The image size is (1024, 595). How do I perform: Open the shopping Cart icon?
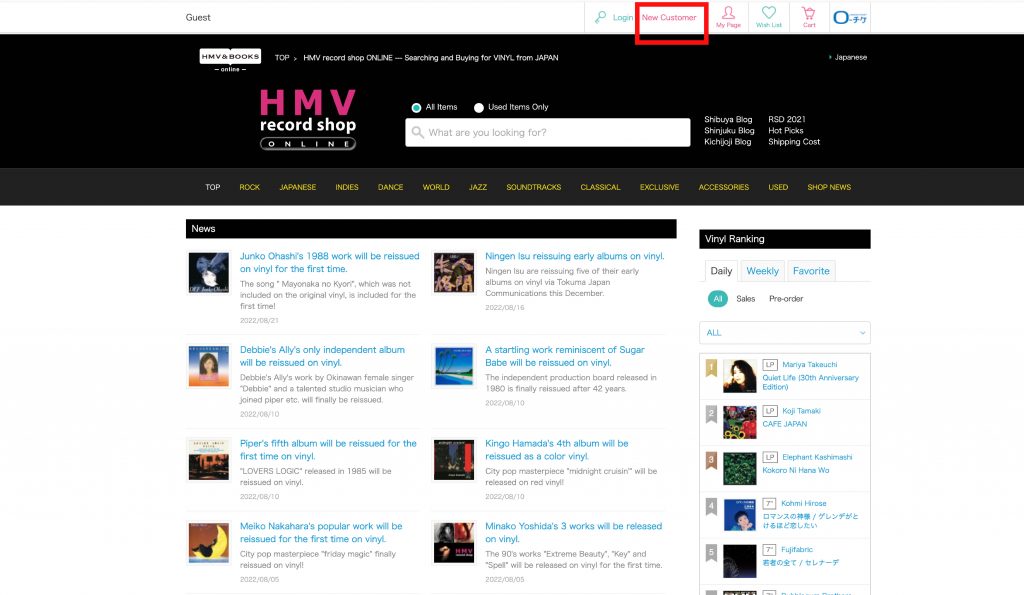[x=809, y=14]
